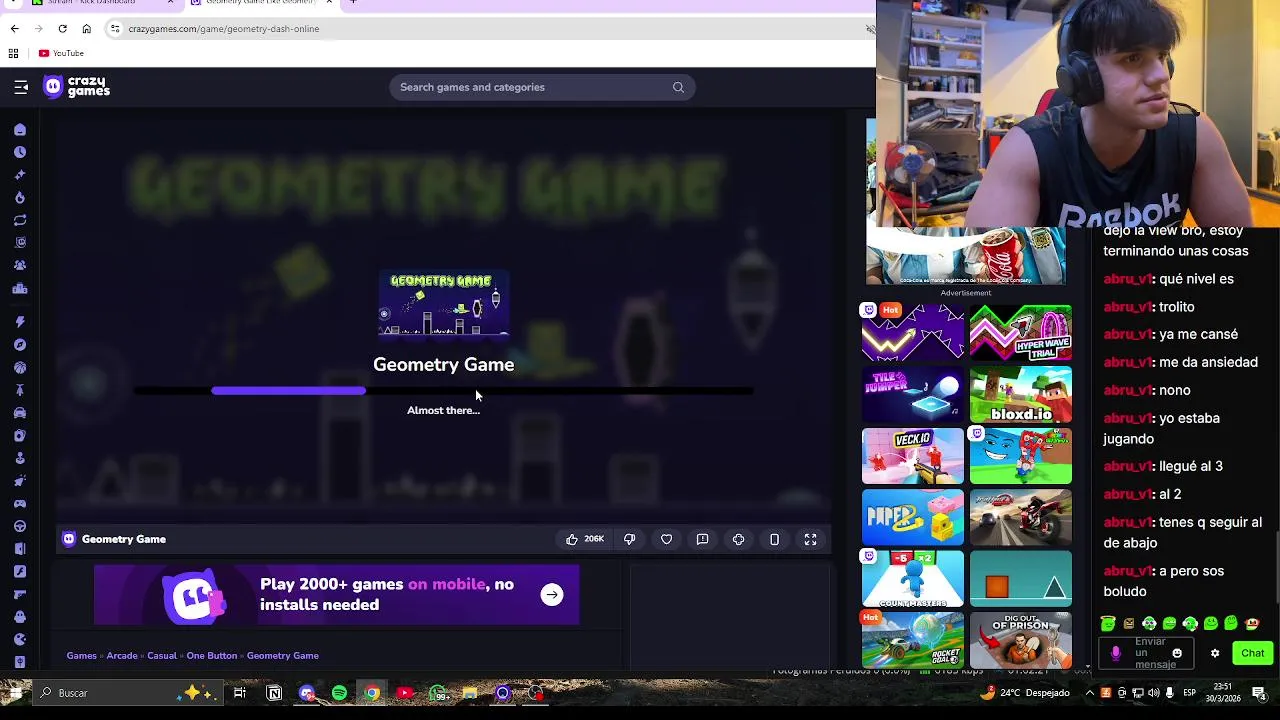Image resolution: width=1280 pixels, height=720 pixels.
Task: Open the emoji picker in chat input
Action: click(1177, 653)
